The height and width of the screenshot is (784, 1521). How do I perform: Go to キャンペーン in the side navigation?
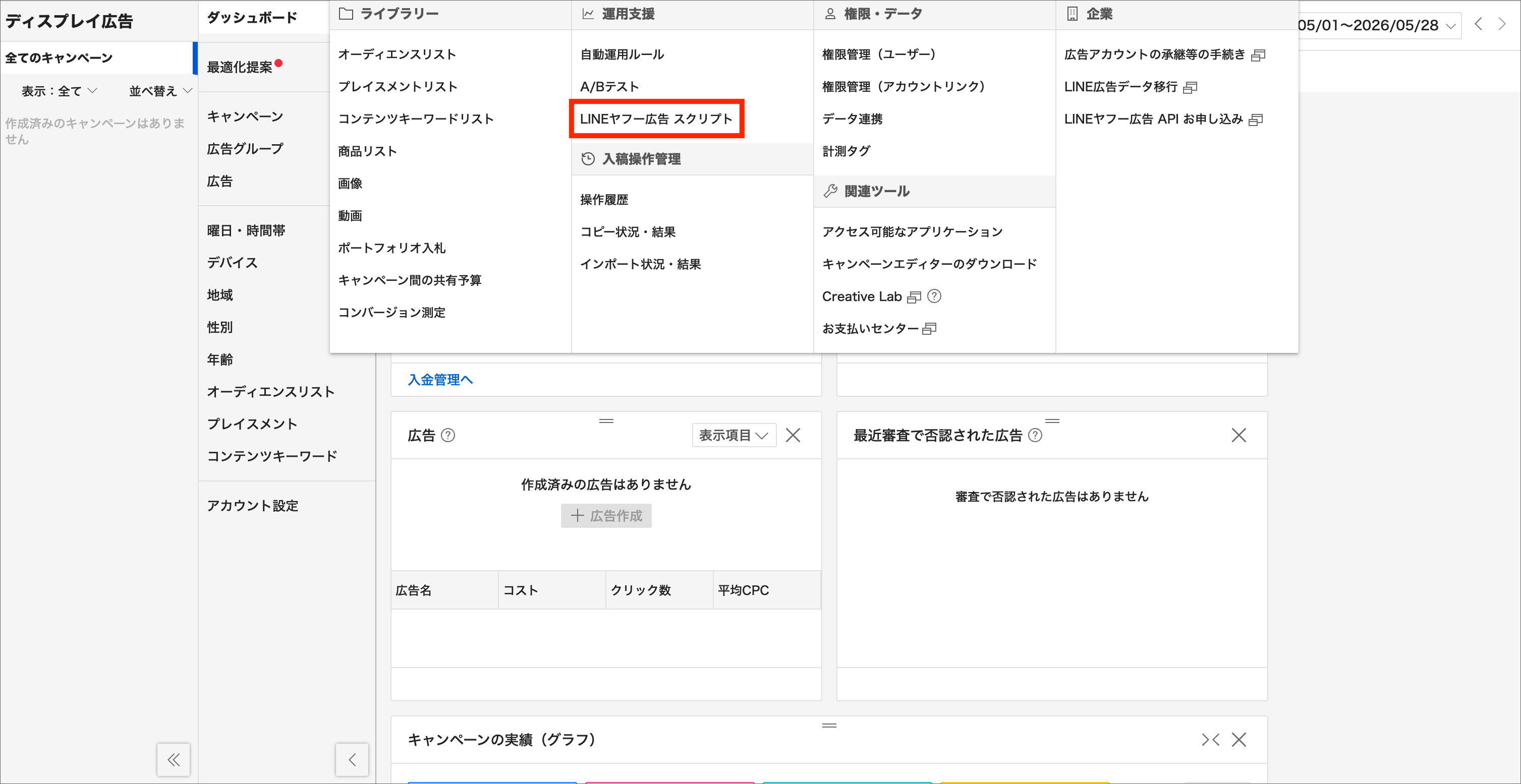point(245,117)
